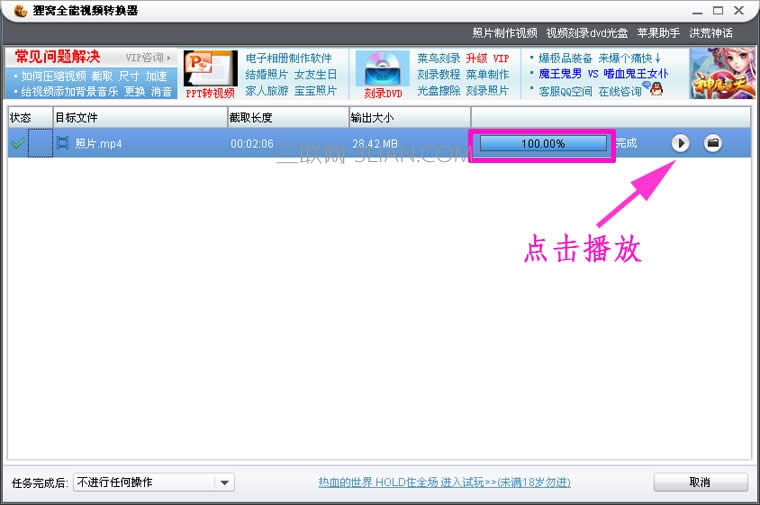760x505 pixels.
Task: Click the film icon next to 照片.mp4
Action: click(x=63, y=143)
